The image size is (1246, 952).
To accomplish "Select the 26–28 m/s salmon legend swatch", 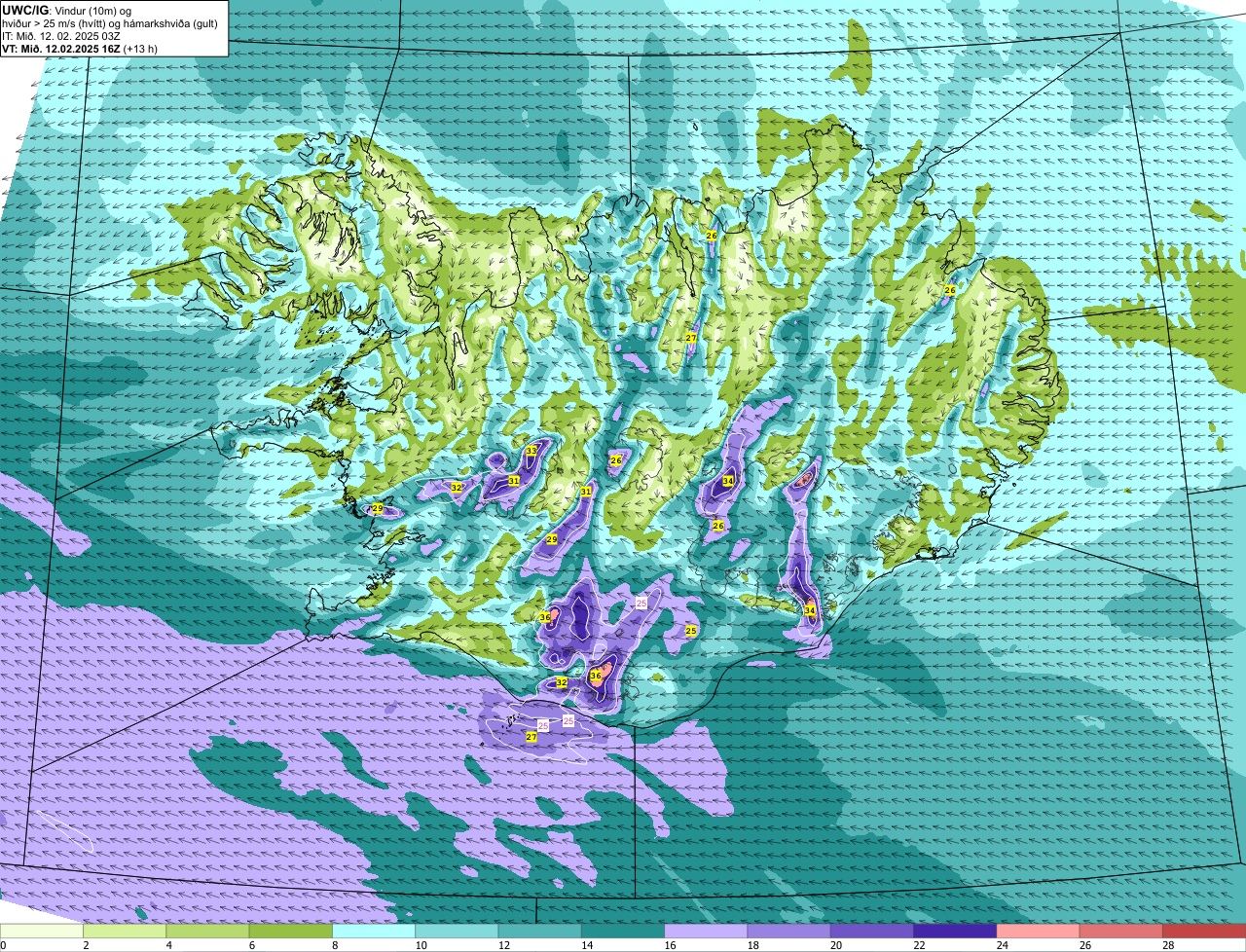I will coord(1120,931).
